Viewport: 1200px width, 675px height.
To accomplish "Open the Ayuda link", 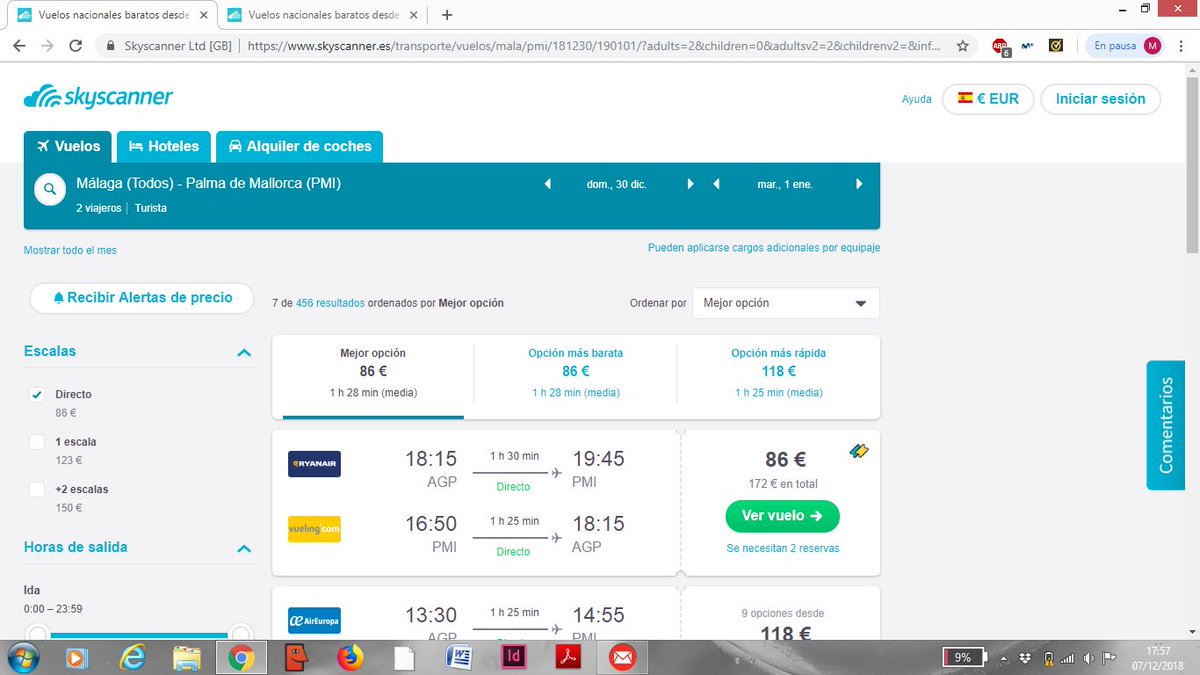I will [917, 99].
